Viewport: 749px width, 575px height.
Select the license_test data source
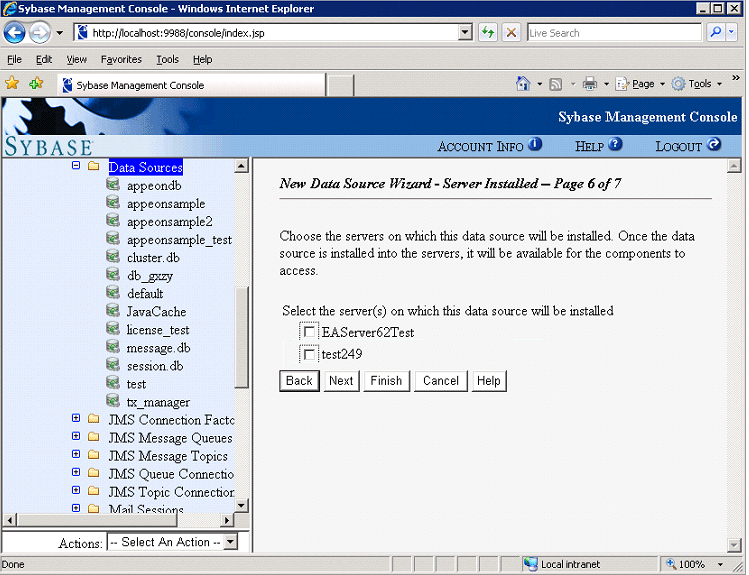tap(158, 330)
